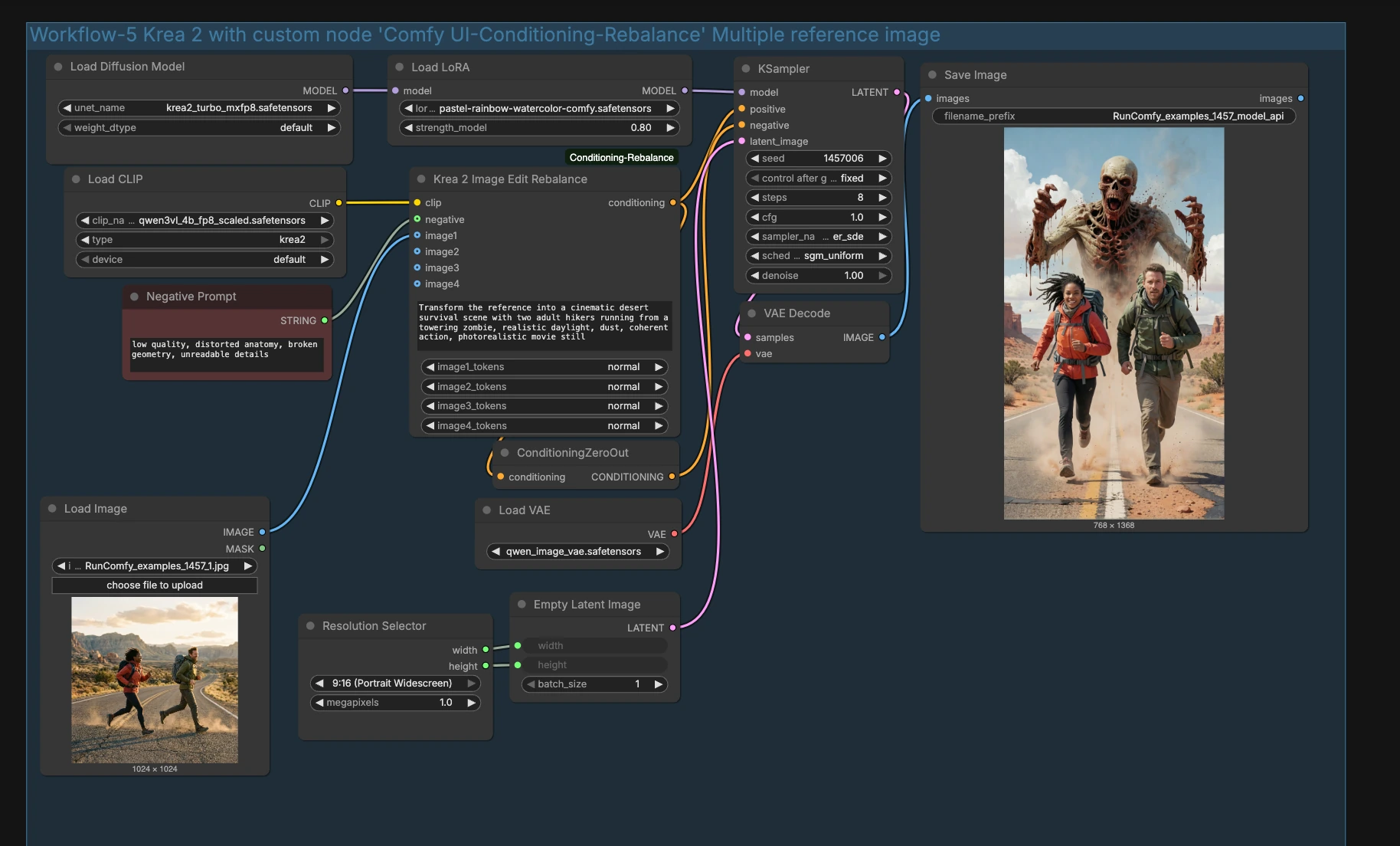Increase strength_model with right arrow
This screenshot has height=846, width=1400.
point(670,128)
